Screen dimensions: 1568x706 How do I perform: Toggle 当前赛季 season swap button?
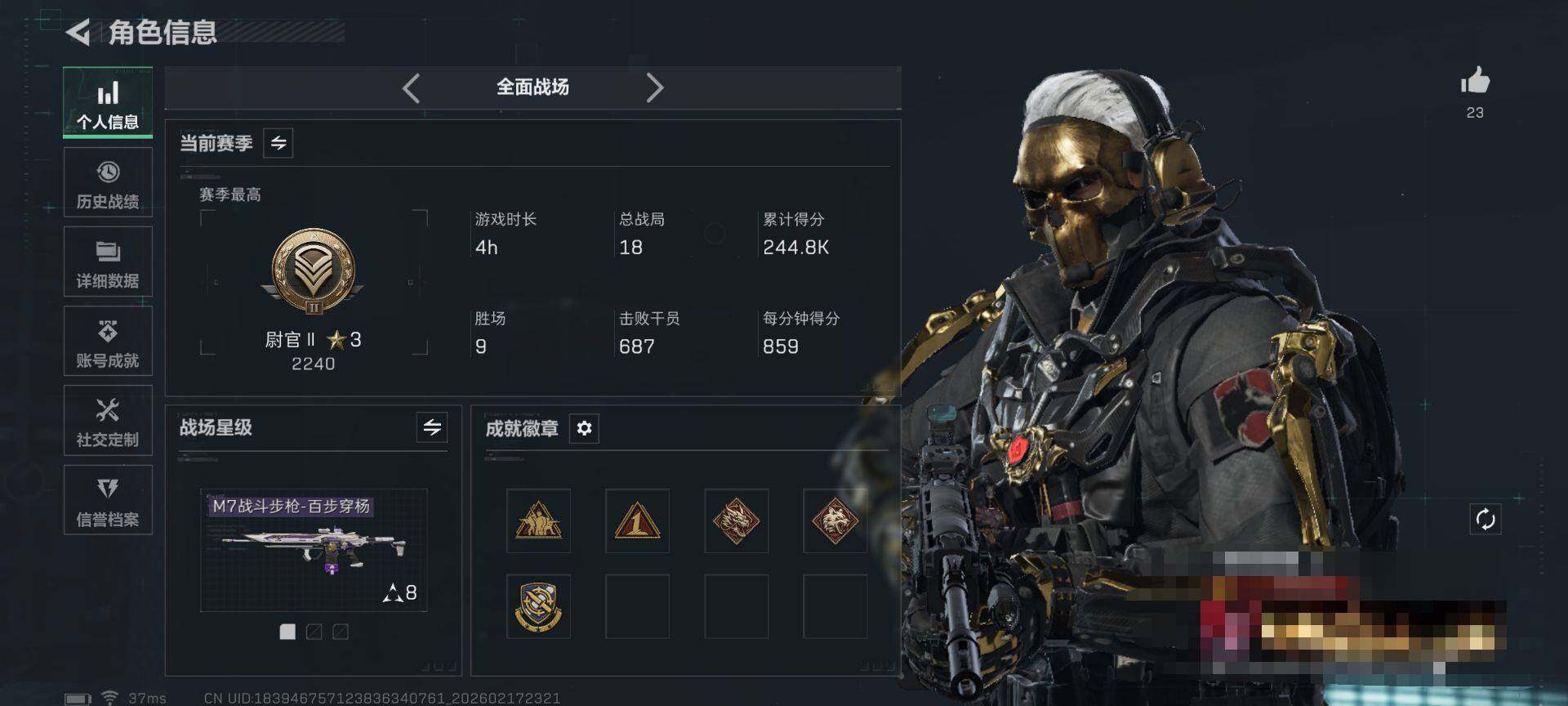click(x=278, y=143)
